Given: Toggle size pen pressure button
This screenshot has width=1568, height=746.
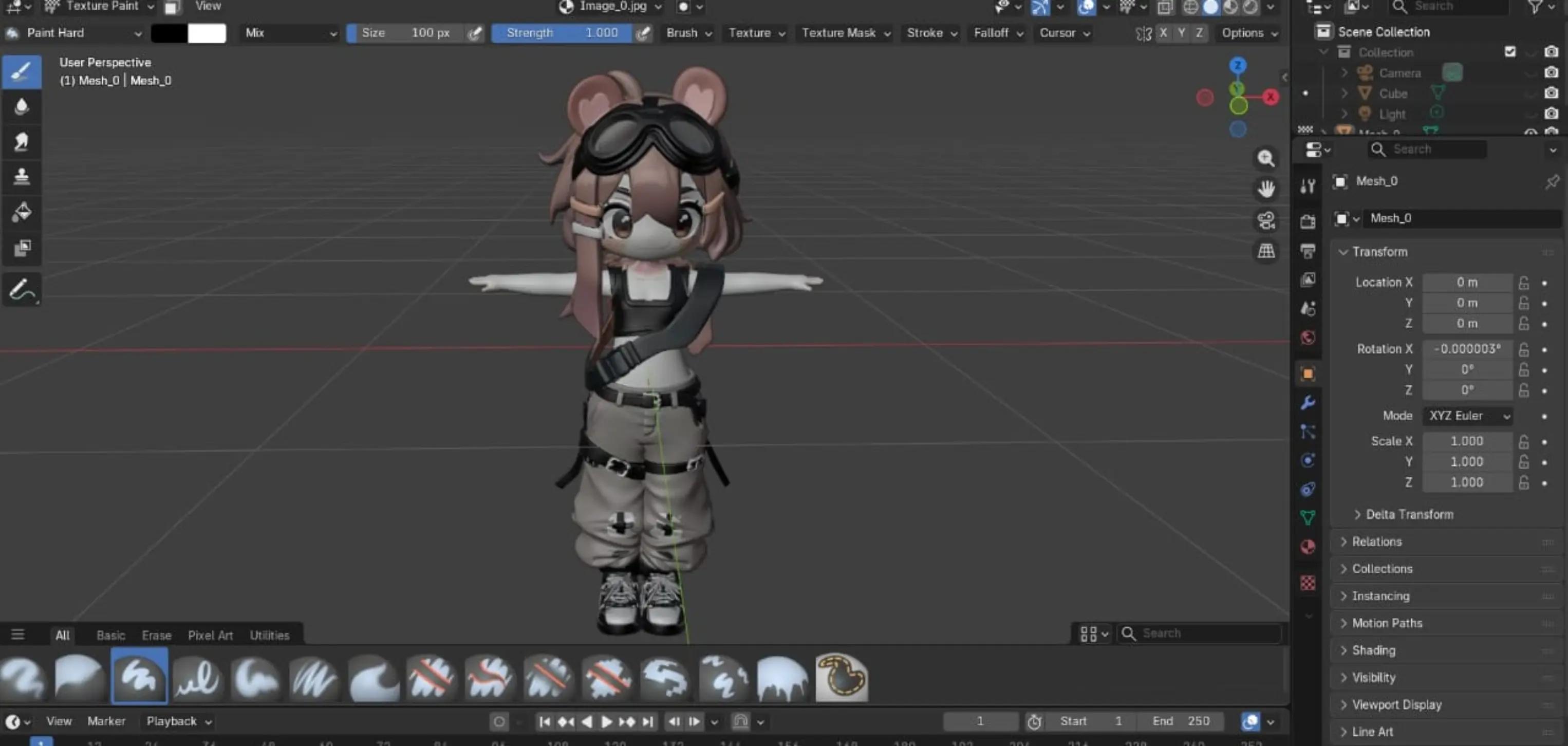Looking at the screenshot, I should point(474,33).
